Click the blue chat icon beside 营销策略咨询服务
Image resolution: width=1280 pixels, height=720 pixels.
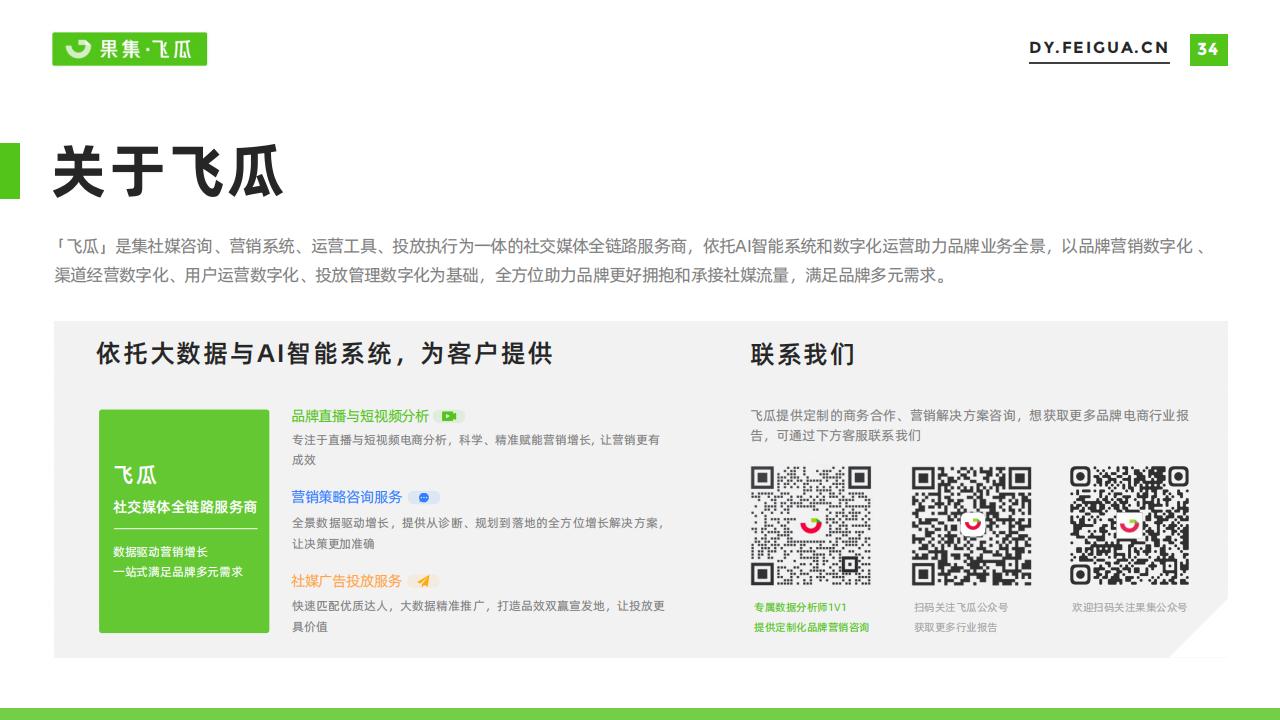click(424, 497)
